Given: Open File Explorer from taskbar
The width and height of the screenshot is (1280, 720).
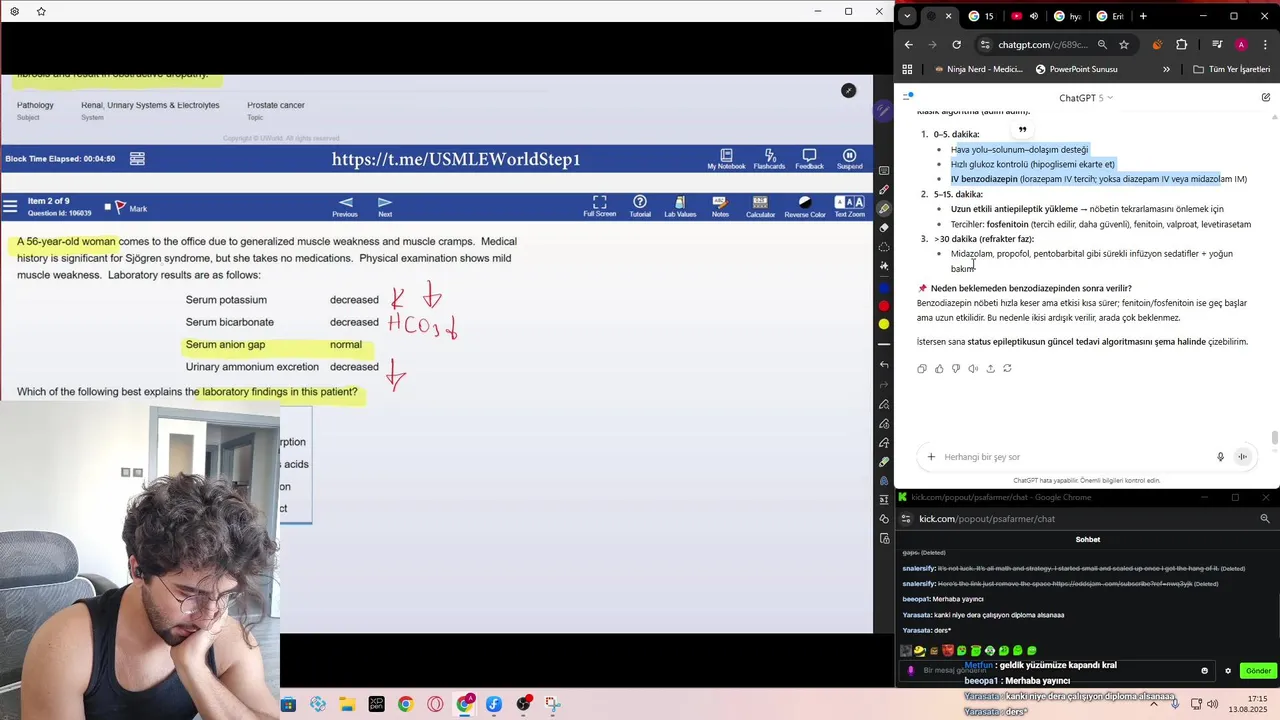Looking at the screenshot, I should coord(346,704).
